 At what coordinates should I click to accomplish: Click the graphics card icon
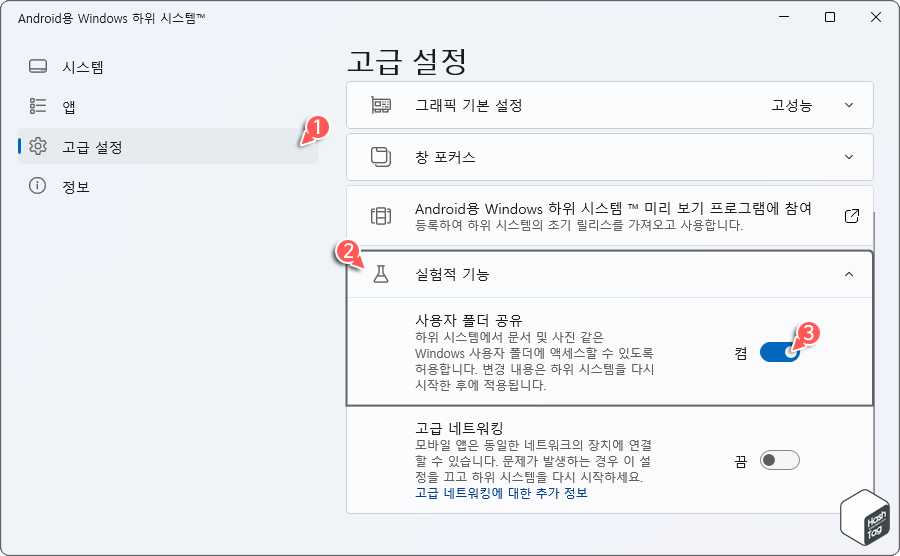[x=381, y=106]
